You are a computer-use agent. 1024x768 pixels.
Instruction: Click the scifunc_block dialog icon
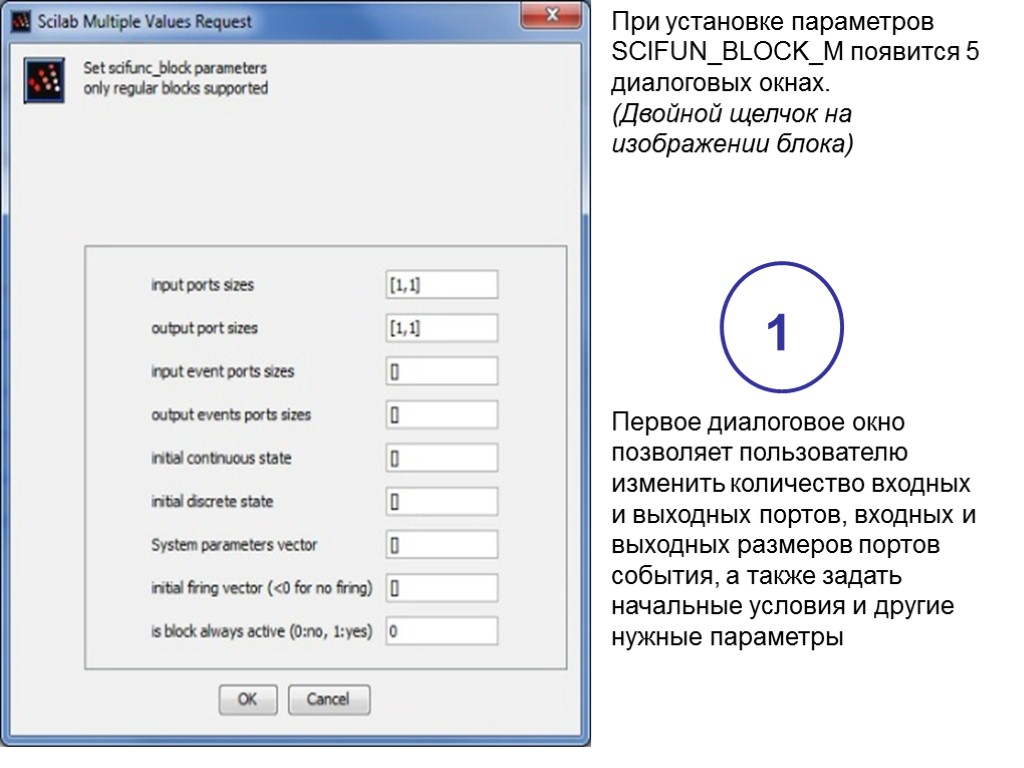(x=44, y=80)
